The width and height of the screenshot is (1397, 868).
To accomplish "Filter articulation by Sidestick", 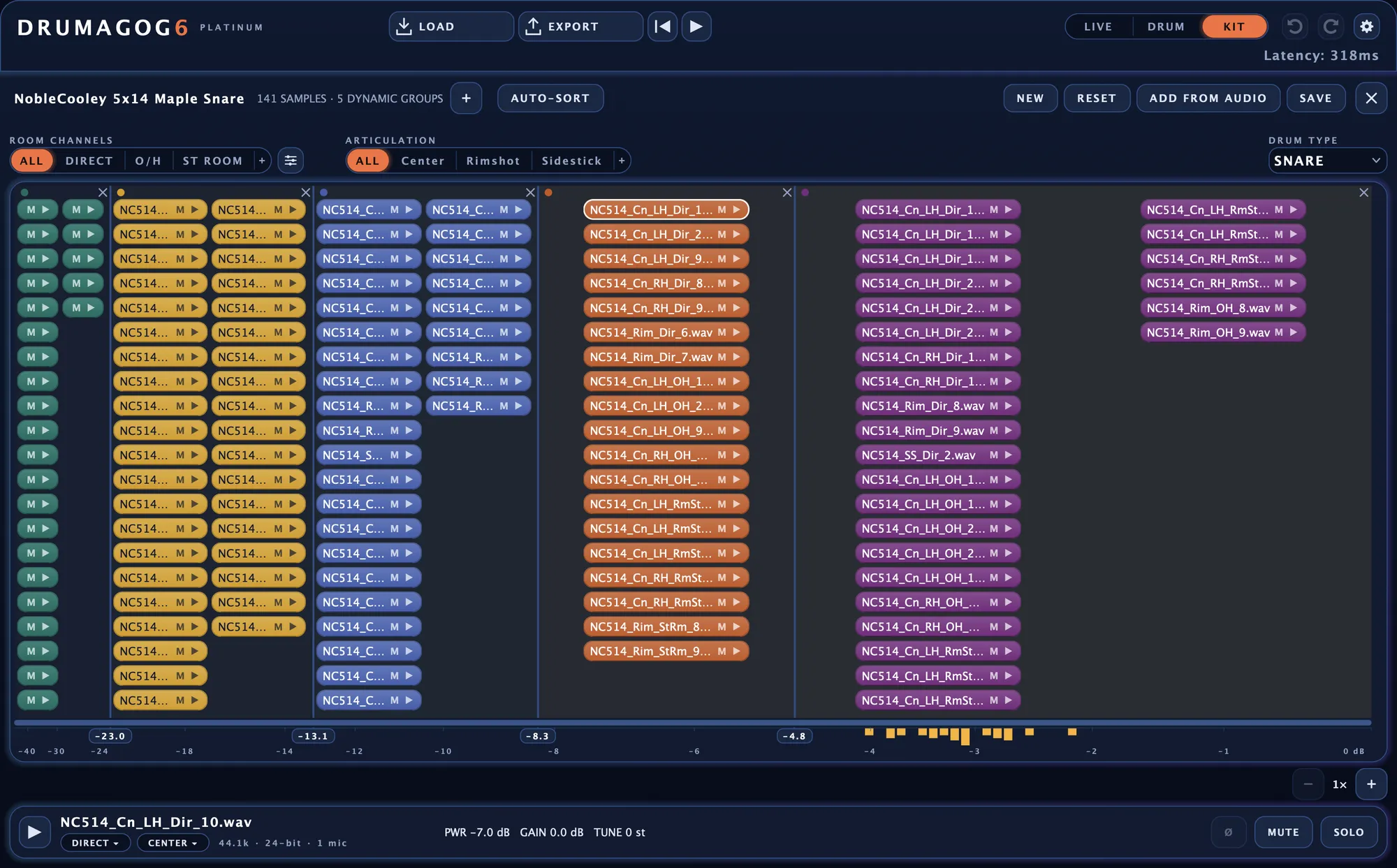I will pos(571,161).
